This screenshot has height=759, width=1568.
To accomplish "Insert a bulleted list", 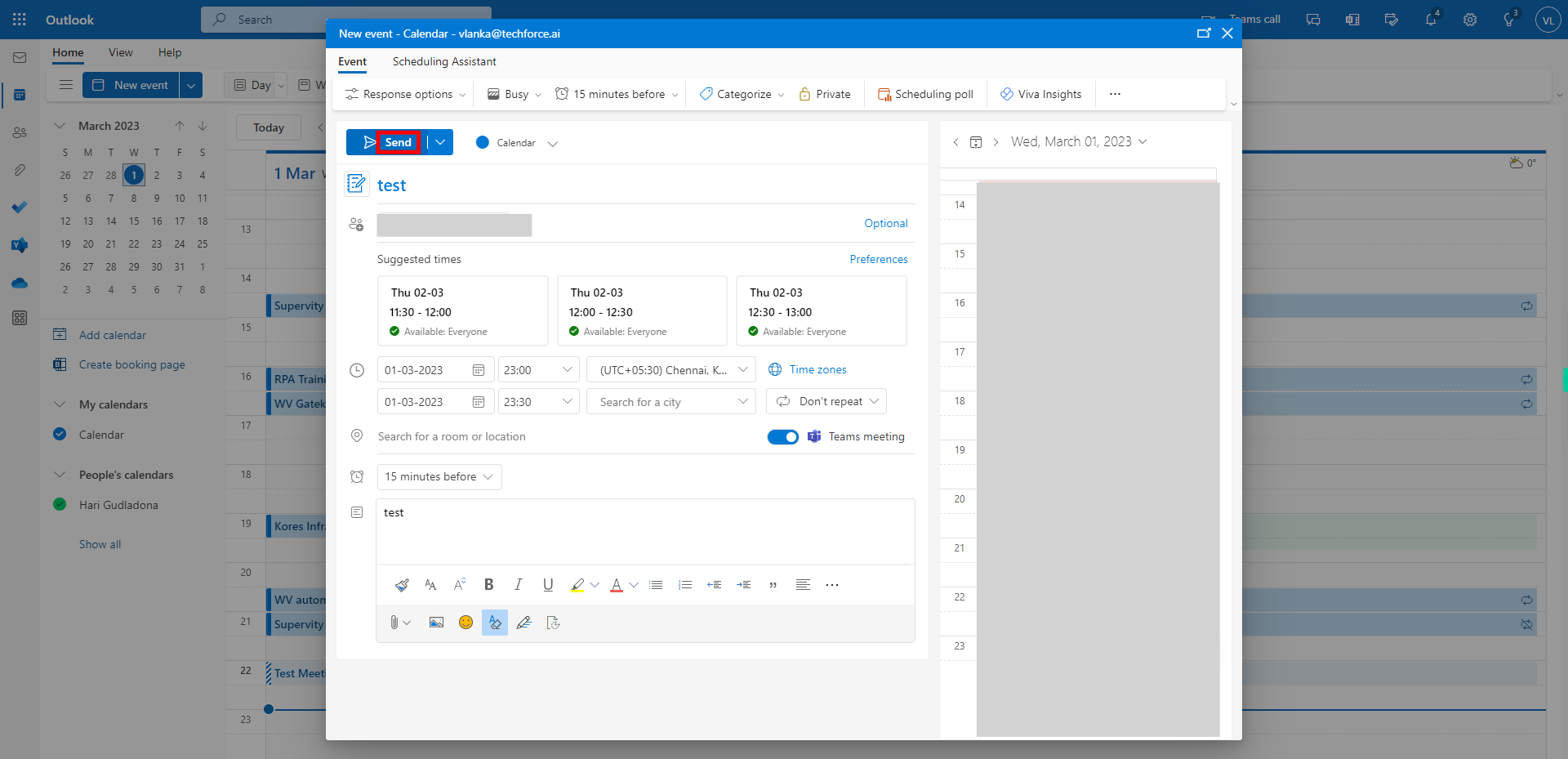I will 656,585.
